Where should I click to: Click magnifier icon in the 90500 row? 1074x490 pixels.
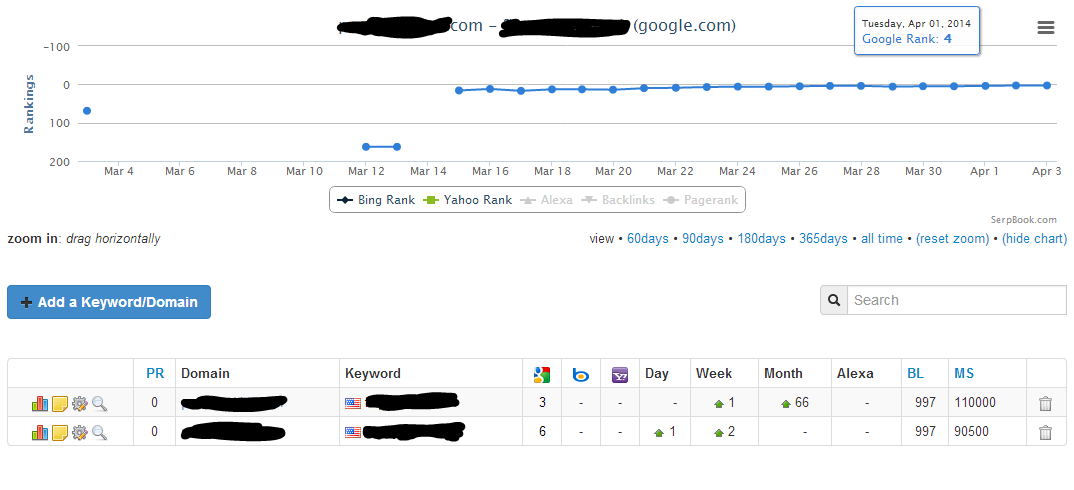click(x=100, y=432)
